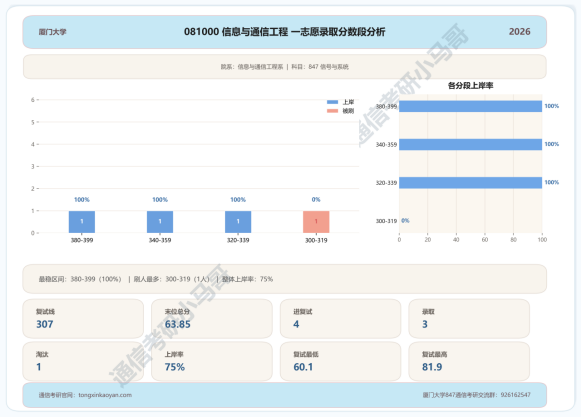Open the 淘汰 1 stat card

[x=83, y=361]
